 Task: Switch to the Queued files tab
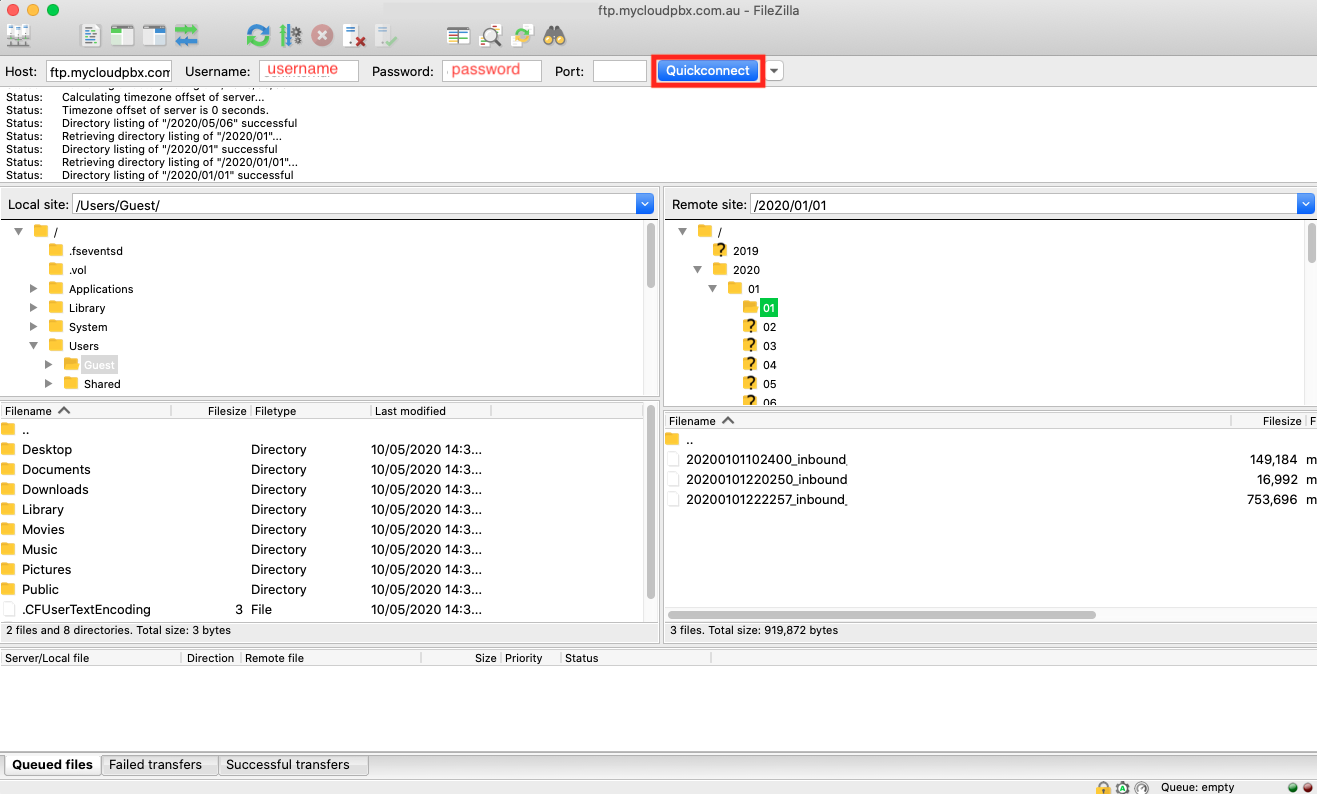tap(52, 765)
